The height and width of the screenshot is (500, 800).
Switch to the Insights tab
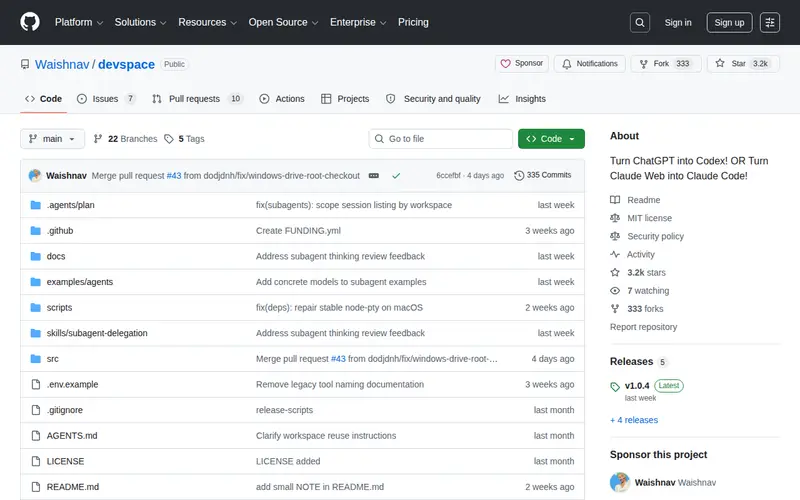click(x=522, y=98)
